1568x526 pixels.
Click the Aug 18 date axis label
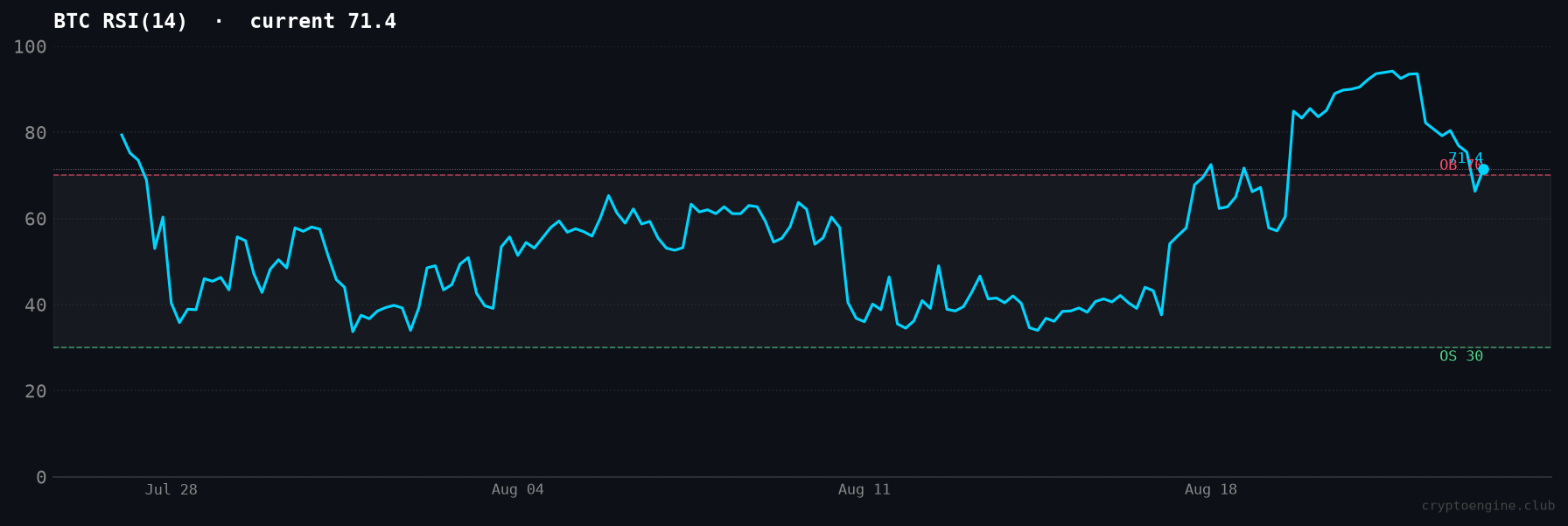1211,489
